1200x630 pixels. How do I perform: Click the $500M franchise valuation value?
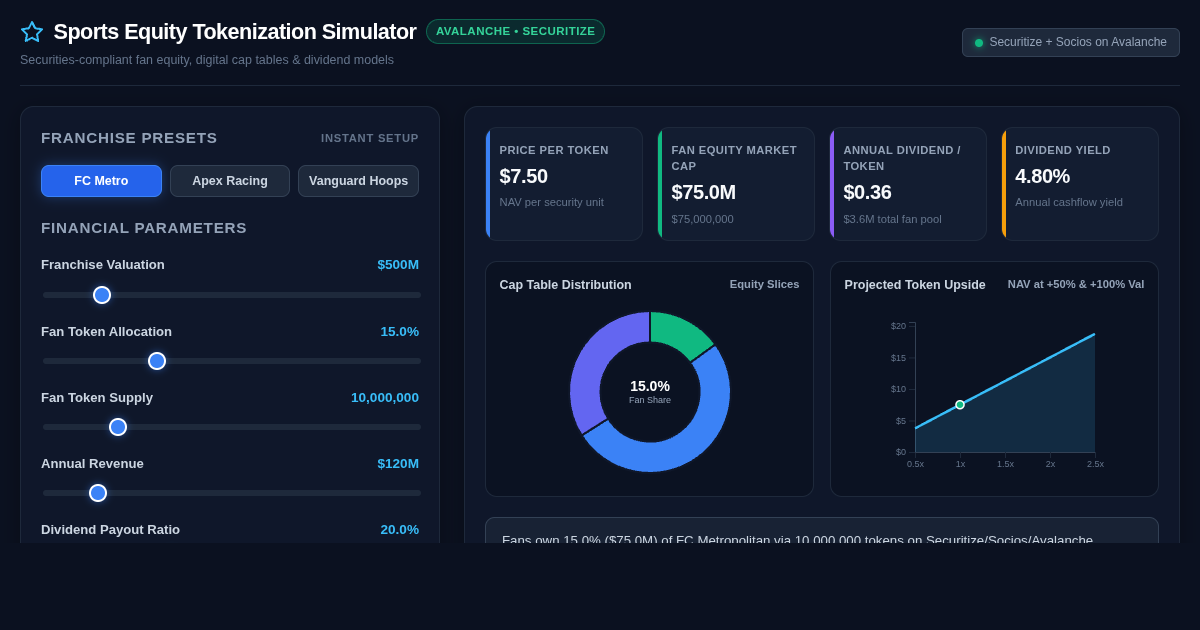[398, 265]
